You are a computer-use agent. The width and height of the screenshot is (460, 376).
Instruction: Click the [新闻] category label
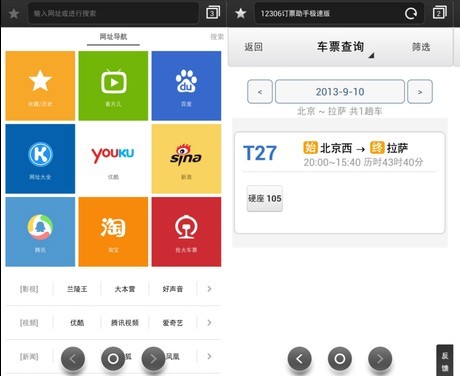tap(29, 357)
